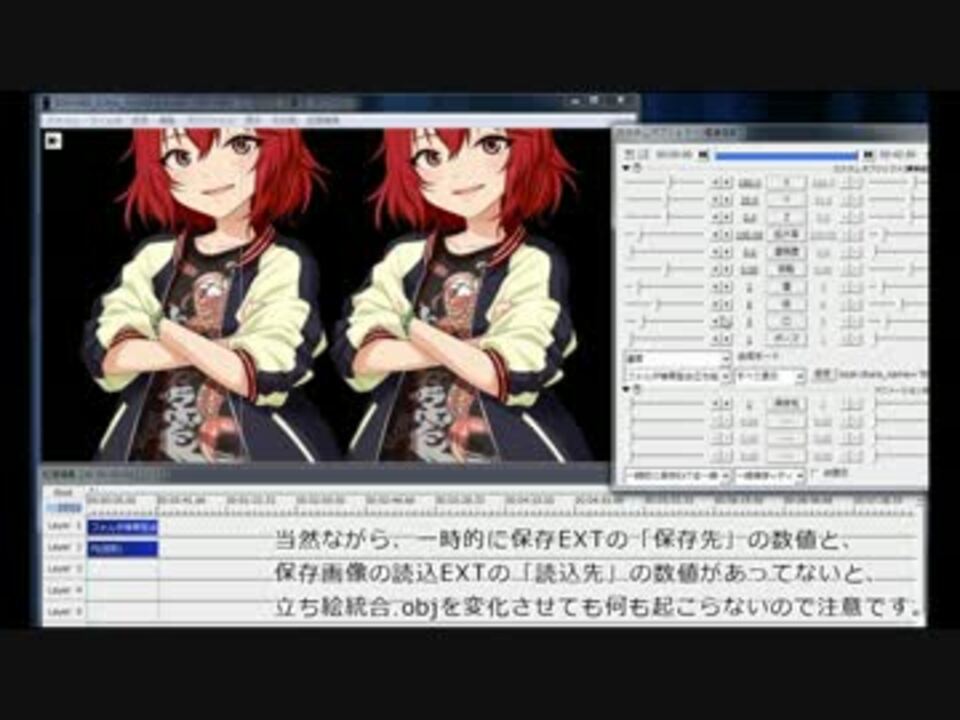Click the blue frame position bar in settings dialog
This screenshot has width=960, height=720.
(x=786, y=156)
